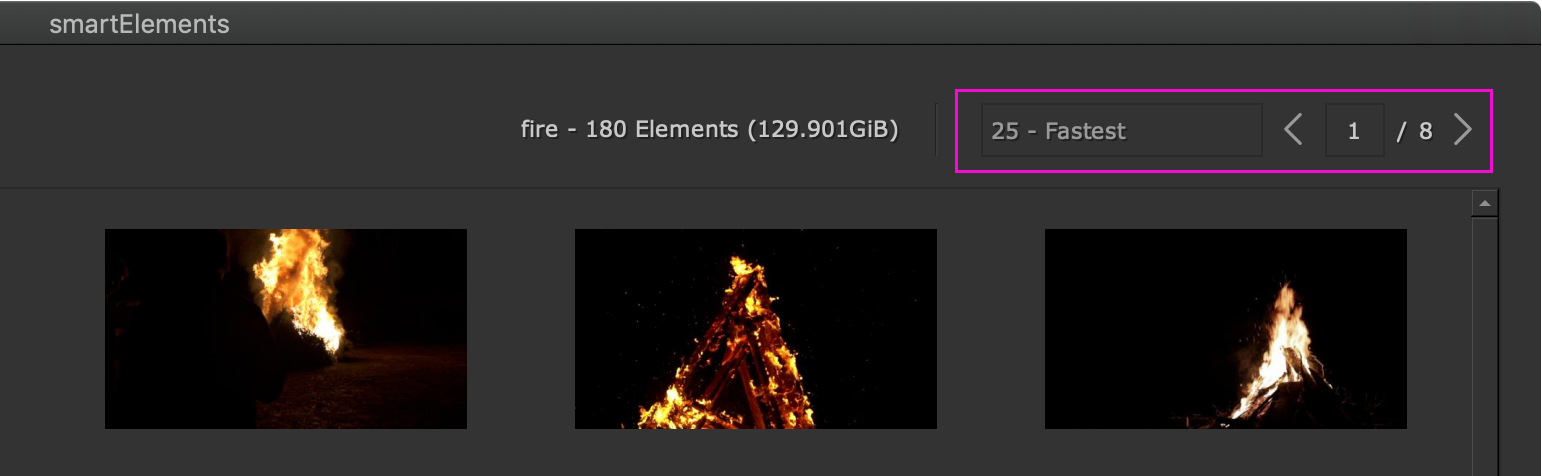Click the vertical divider left of the dropdown

pos(935,130)
